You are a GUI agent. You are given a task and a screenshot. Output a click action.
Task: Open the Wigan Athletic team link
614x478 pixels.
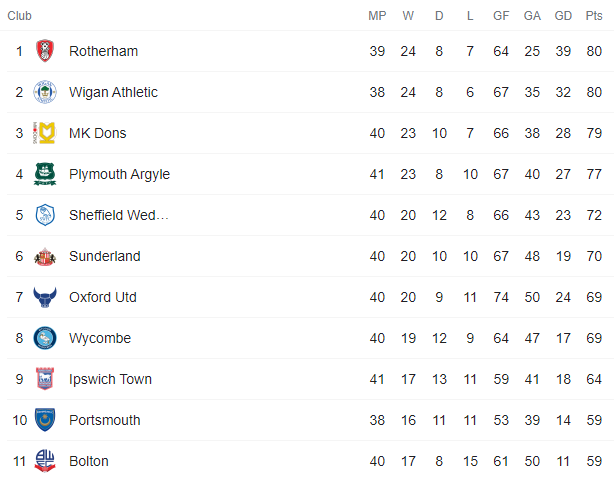[113, 92]
